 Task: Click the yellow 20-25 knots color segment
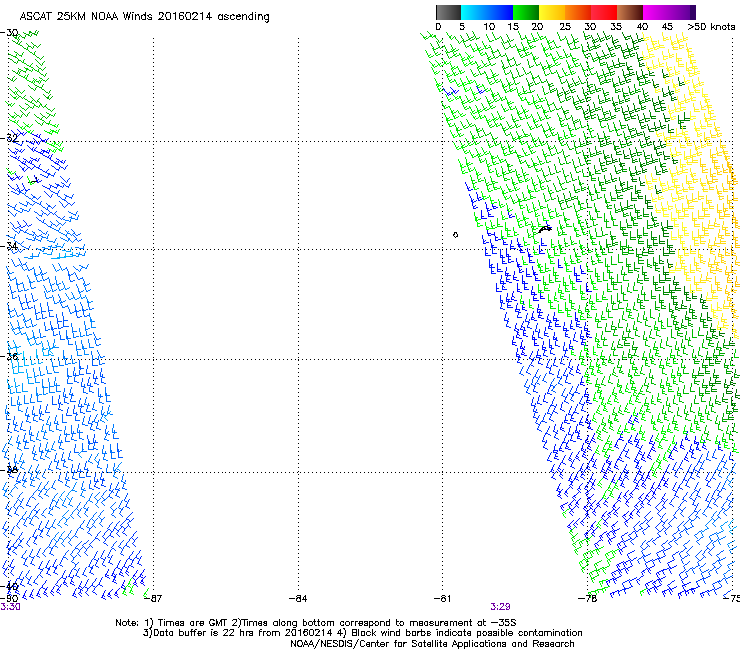[552, 12]
